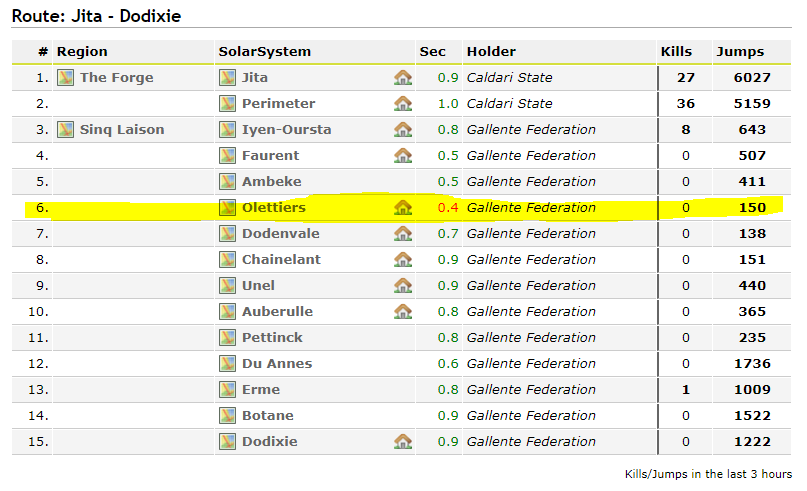
Task: Open the Erme solar system link
Action: (261, 390)
